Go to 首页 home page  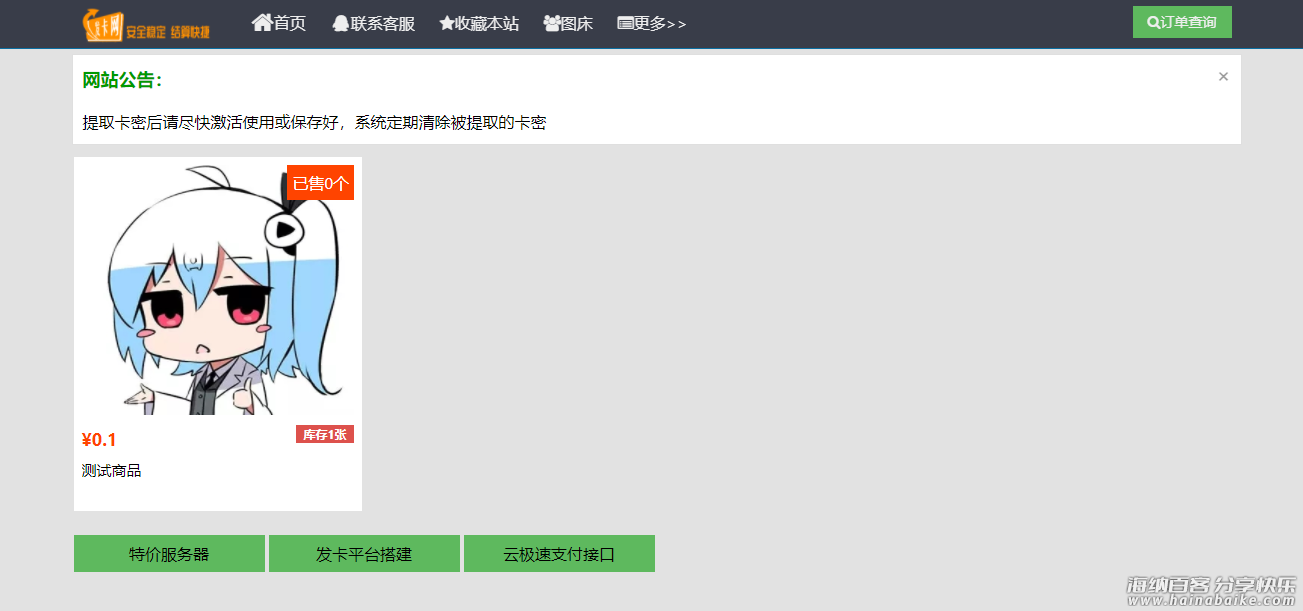(x=279, y=23)
